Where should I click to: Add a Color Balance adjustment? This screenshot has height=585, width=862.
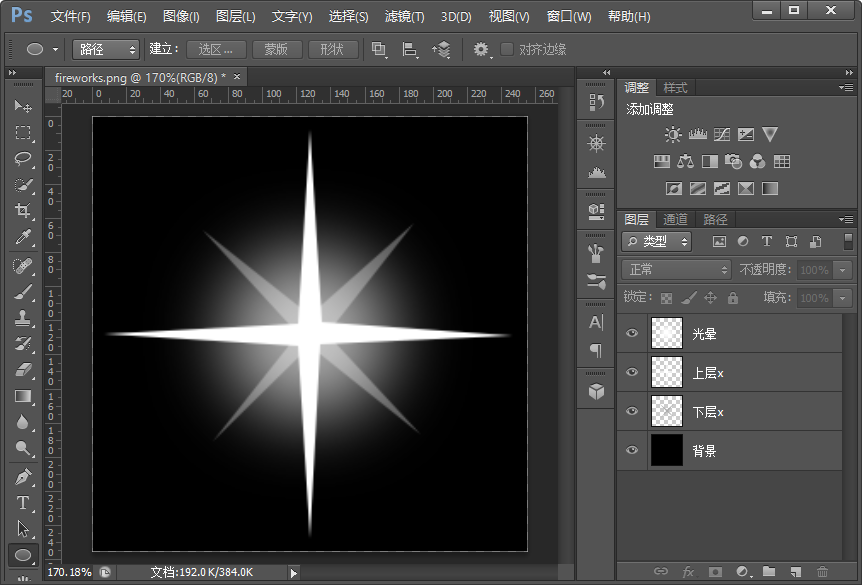pos(686,161)
